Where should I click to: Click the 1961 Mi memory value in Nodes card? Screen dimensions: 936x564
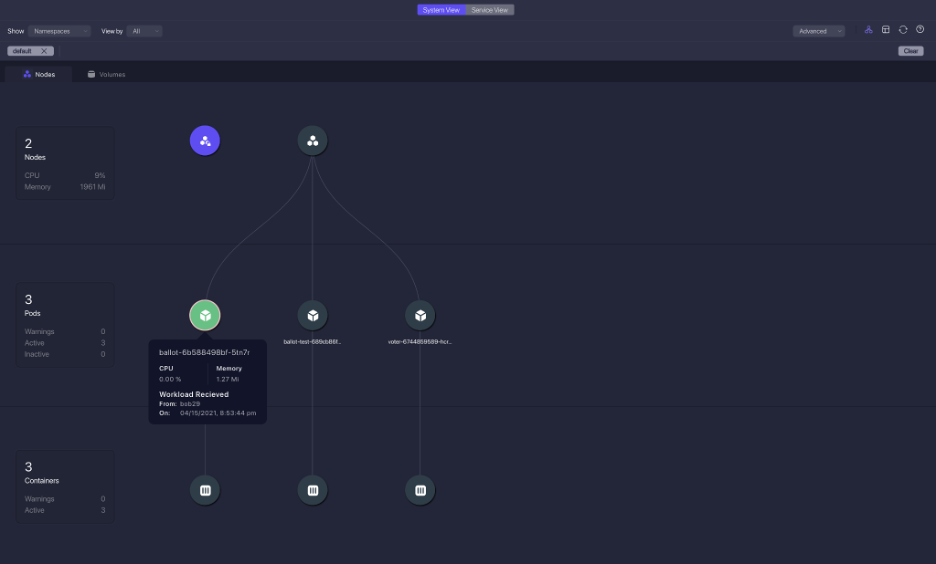pyautogui.click(x=93, y=187)
